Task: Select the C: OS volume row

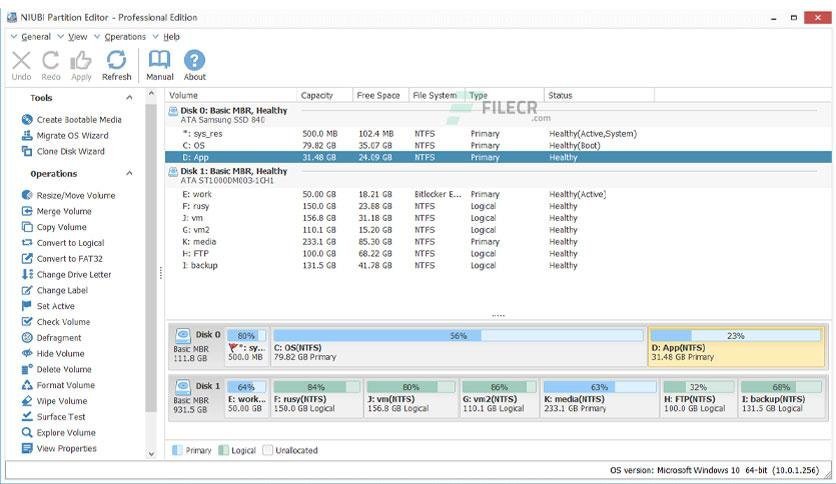Action: [498, 146]
